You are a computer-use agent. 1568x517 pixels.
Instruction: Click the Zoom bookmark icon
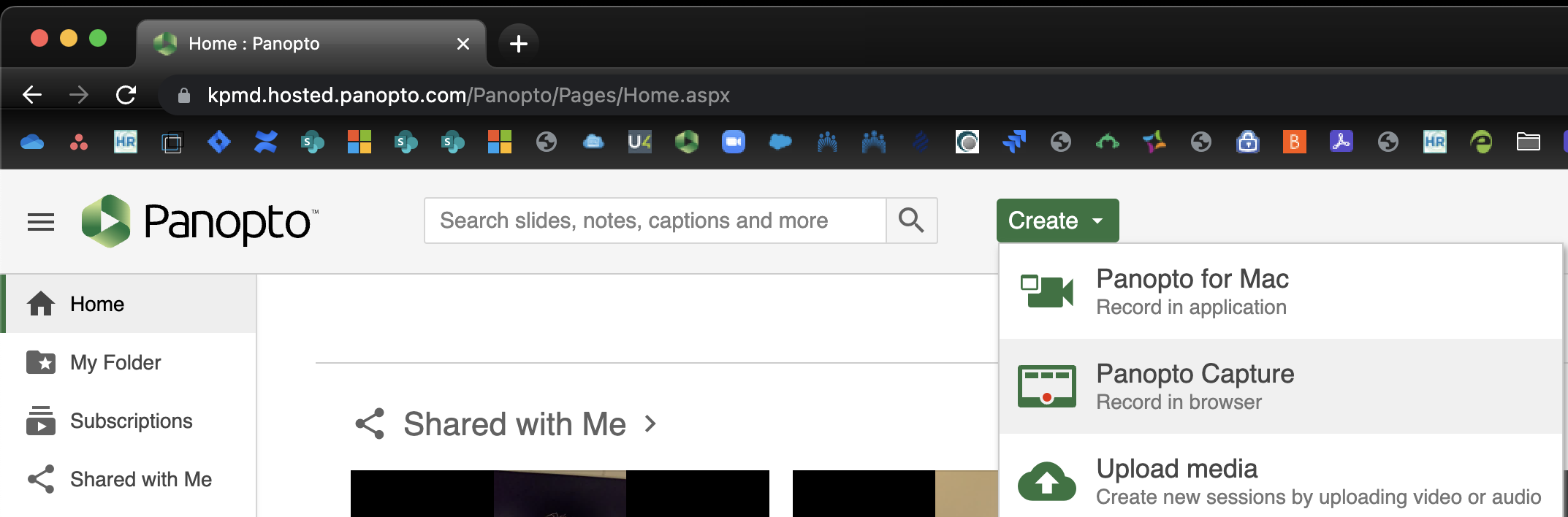click(733, 142)
